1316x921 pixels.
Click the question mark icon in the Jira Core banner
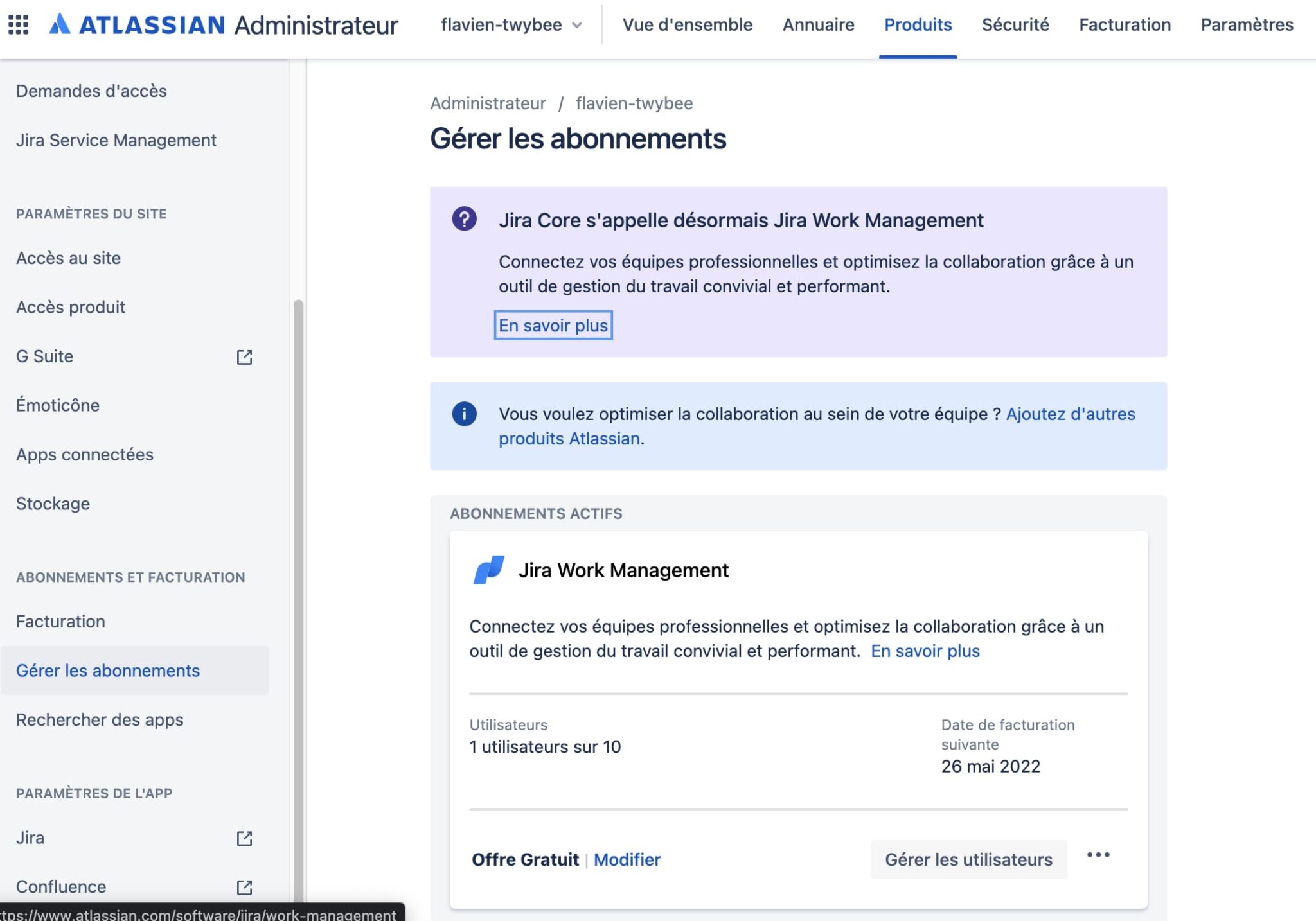pos(464,219)
